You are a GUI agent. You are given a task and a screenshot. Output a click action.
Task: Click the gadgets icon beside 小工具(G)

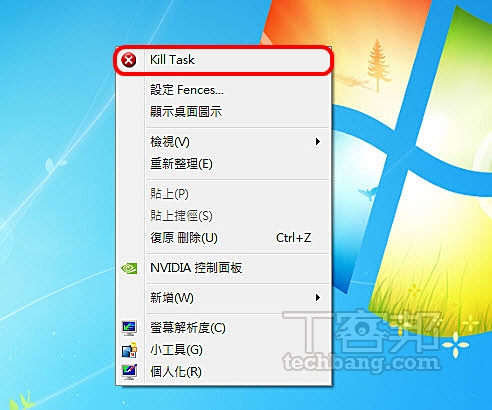click(129, 350)
